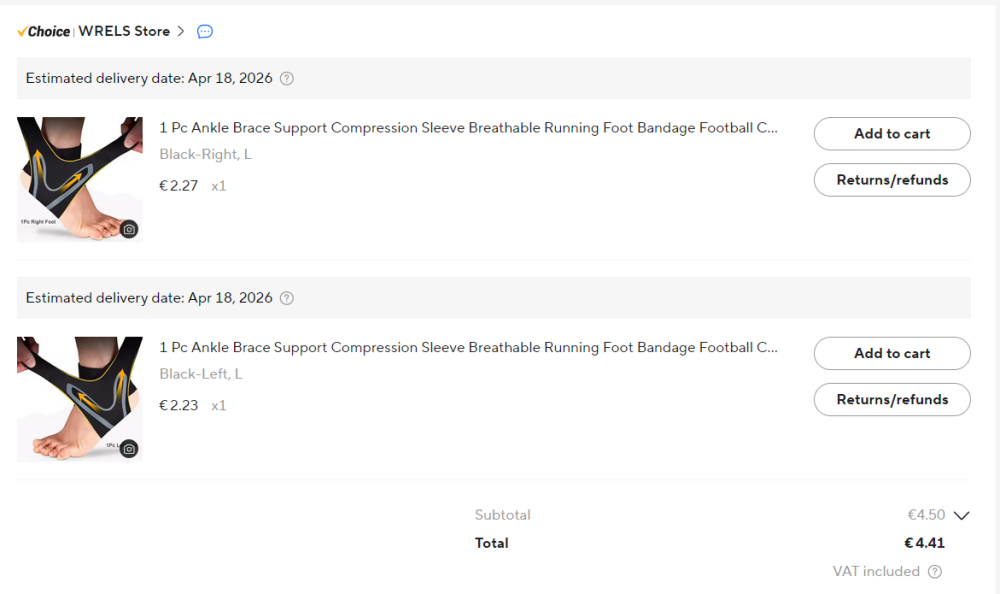This screenshot has width=1000, height=594.
Task: Click the Choice badge logo
Action: pyautogui.click(x=43, y=31)
